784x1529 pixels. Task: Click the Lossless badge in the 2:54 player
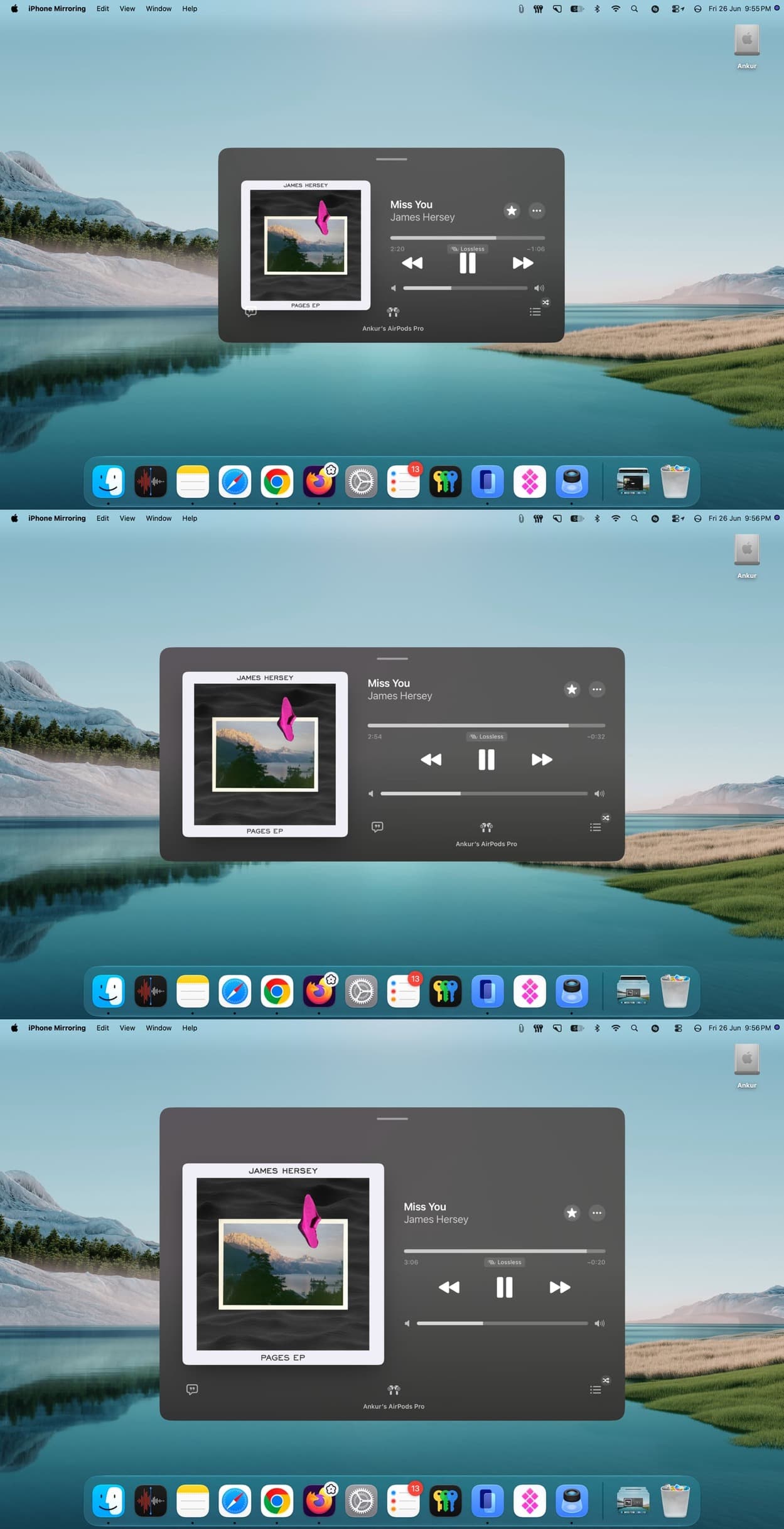pos(486,737)
